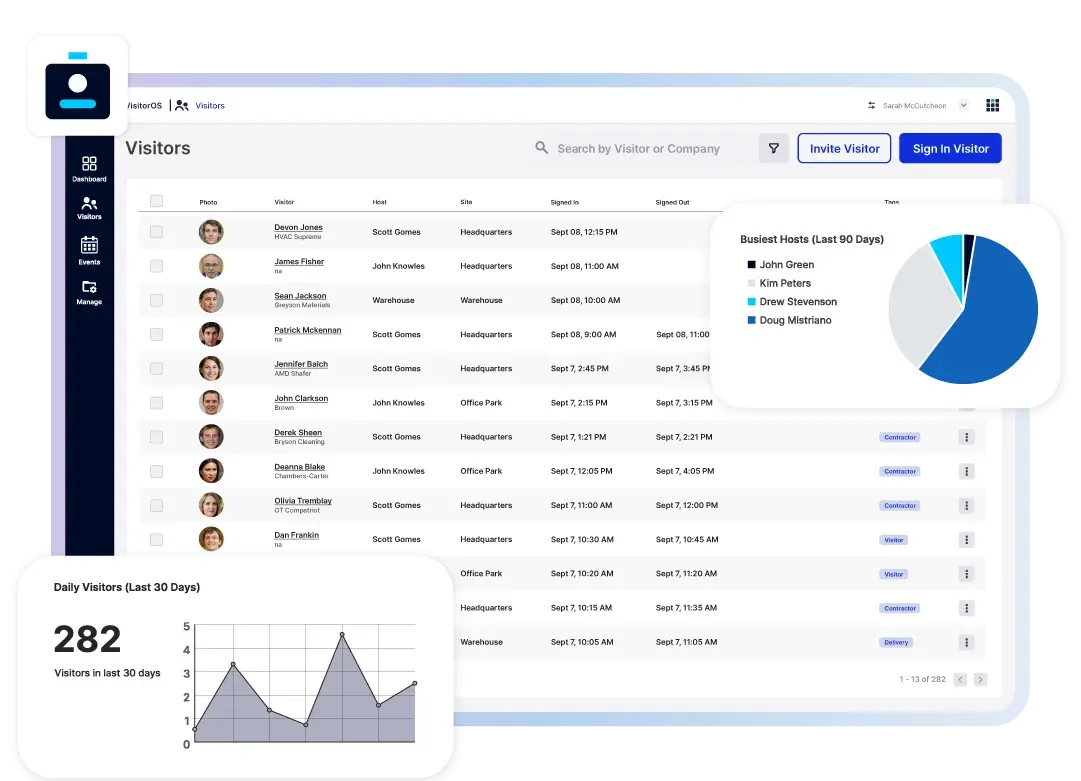Image resolution: width=1081 pixels, height=781 pixels.
Task: Select the Visitors icon in sidebar
Action: [x=89, y=203]
